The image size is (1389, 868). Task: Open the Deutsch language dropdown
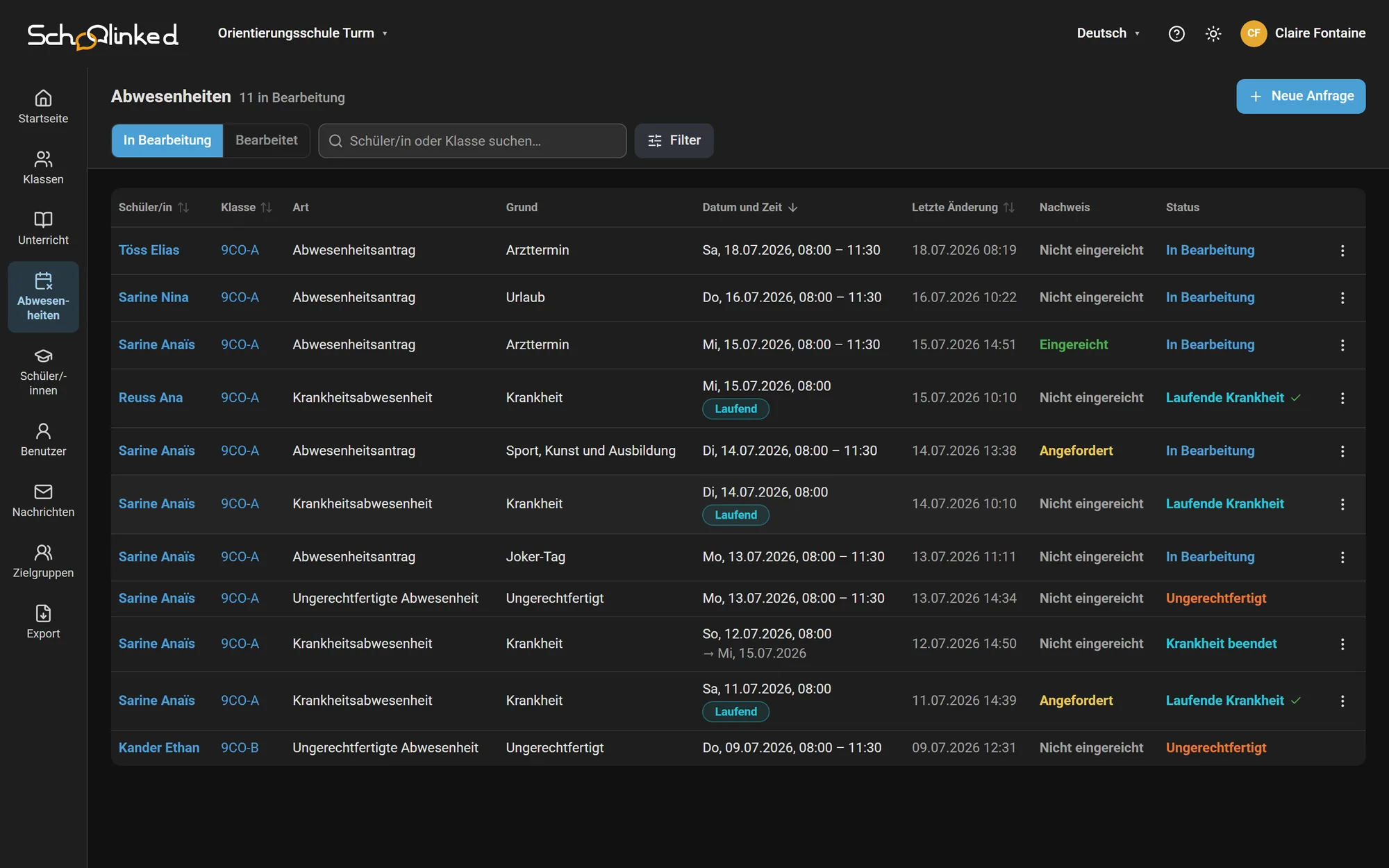coord(1108,33)
